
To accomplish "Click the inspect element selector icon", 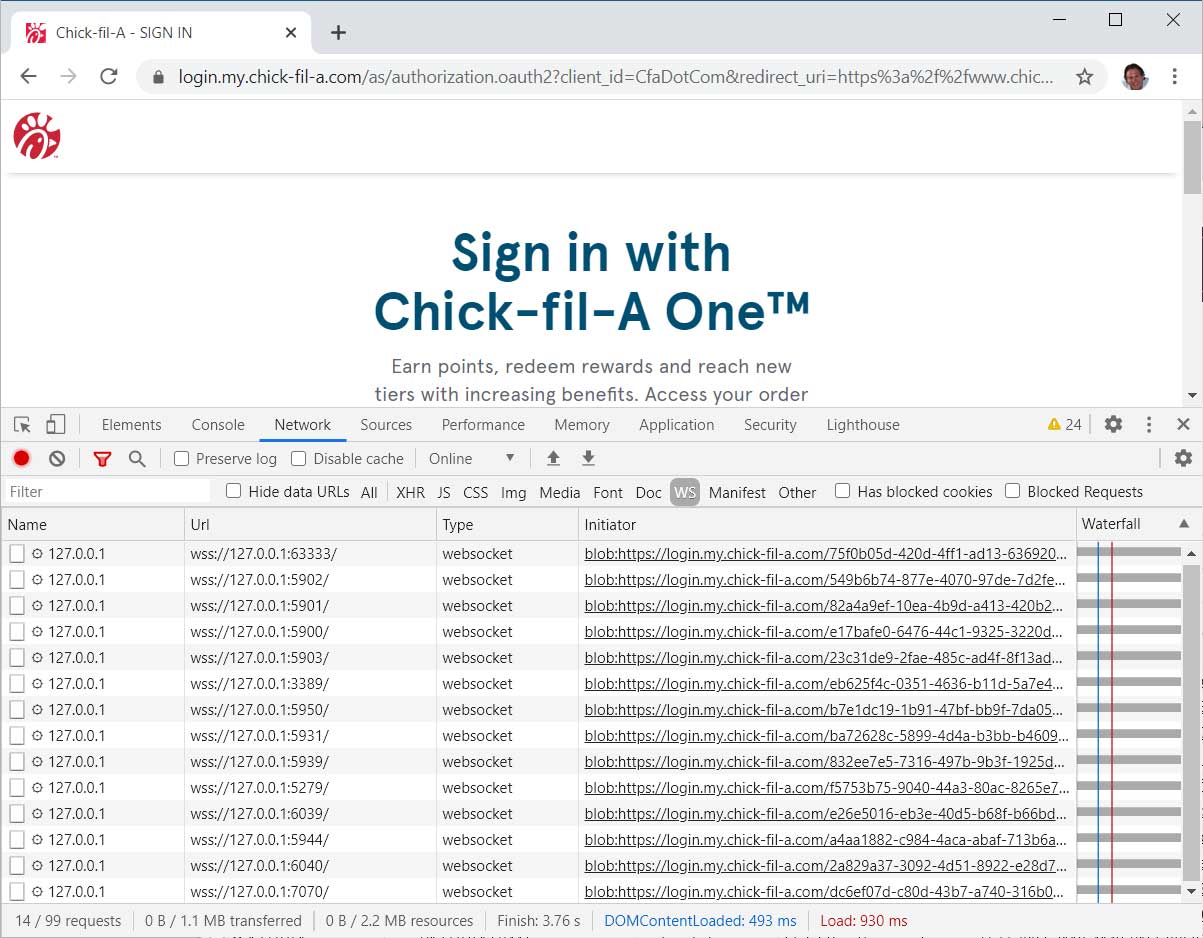I will click(x=22, y=425).
